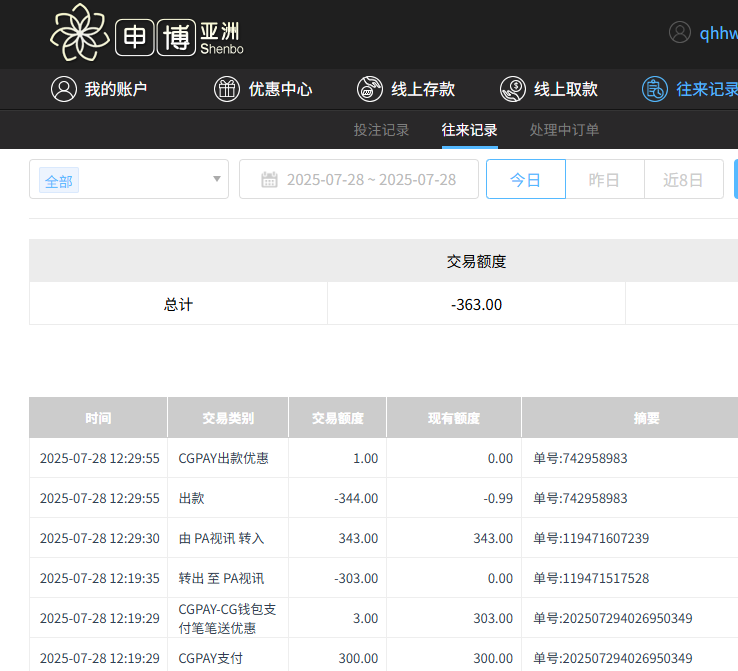The height and width of the screenshot is (671, 738).
Task: Select the 今日 date filter
Action: pos(525,180)
